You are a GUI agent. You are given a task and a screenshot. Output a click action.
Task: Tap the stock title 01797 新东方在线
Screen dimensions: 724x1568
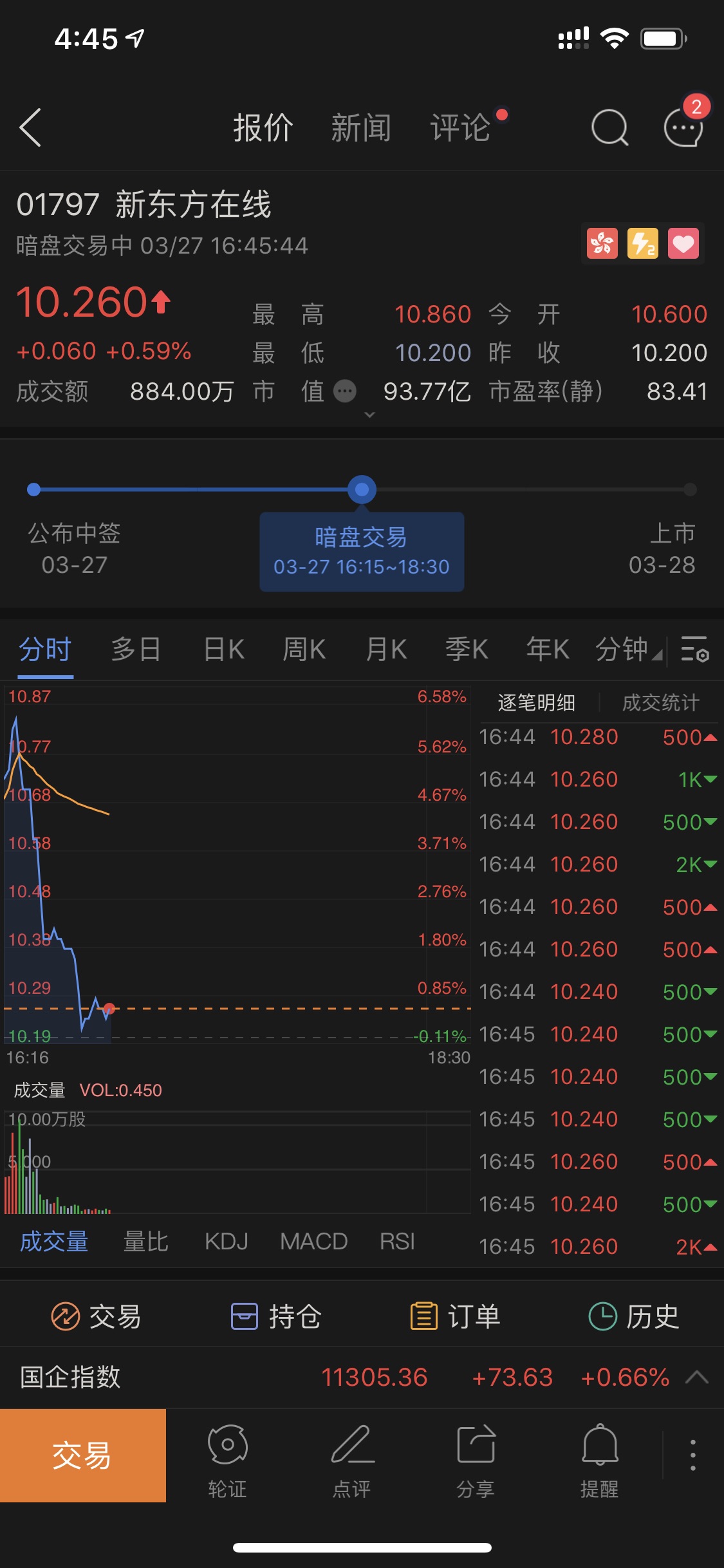[x=144, y=205]
